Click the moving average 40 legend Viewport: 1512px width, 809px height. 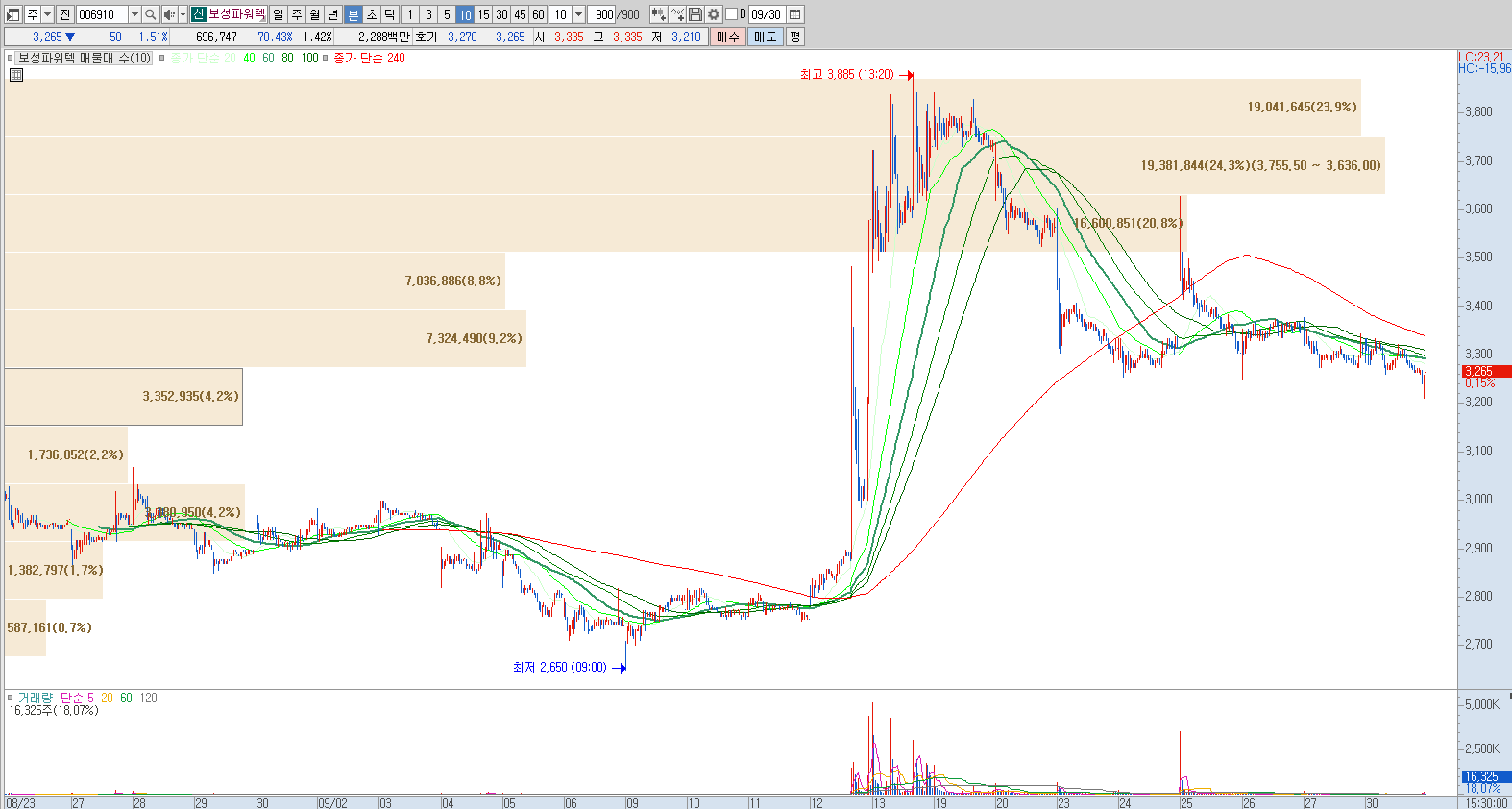point(250,58)
